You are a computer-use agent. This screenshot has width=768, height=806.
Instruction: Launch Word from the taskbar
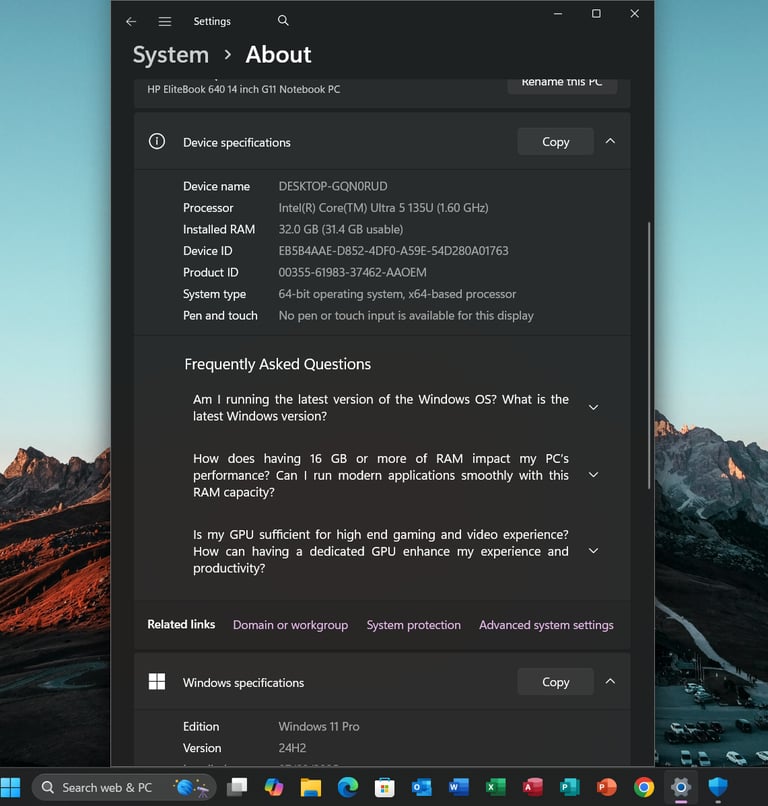459,787
